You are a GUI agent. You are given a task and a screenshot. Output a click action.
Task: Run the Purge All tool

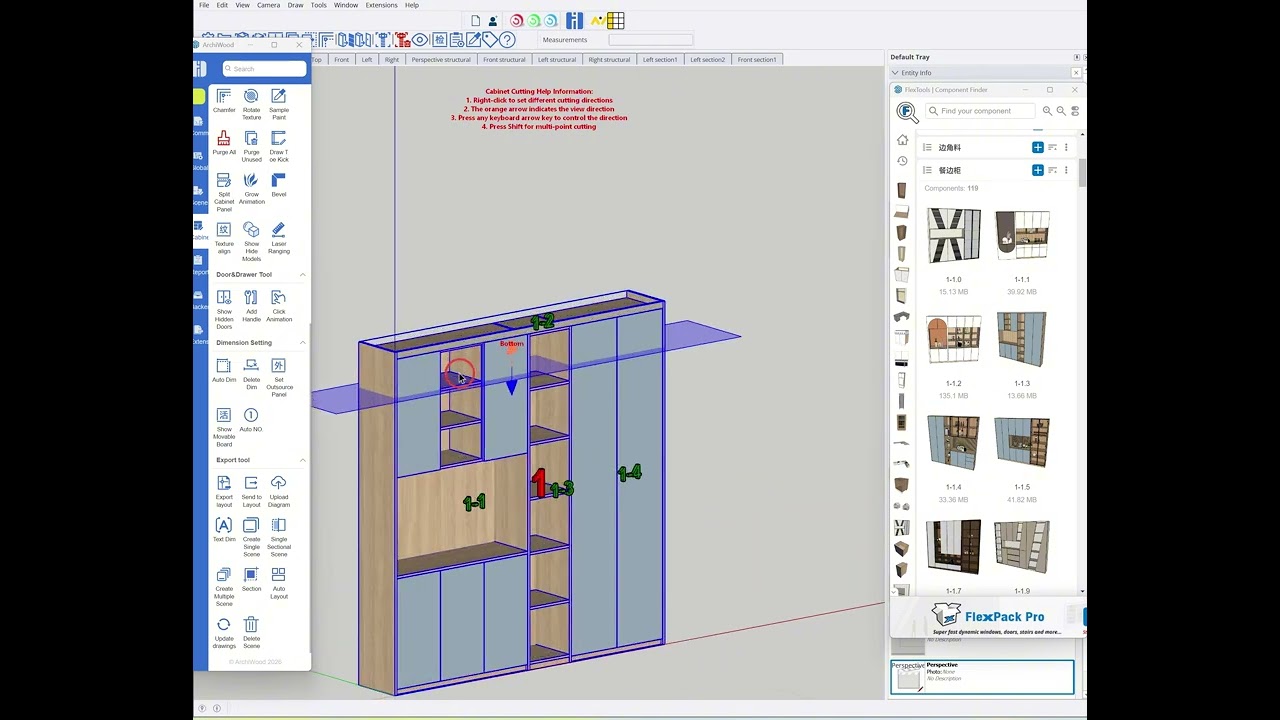224,143
